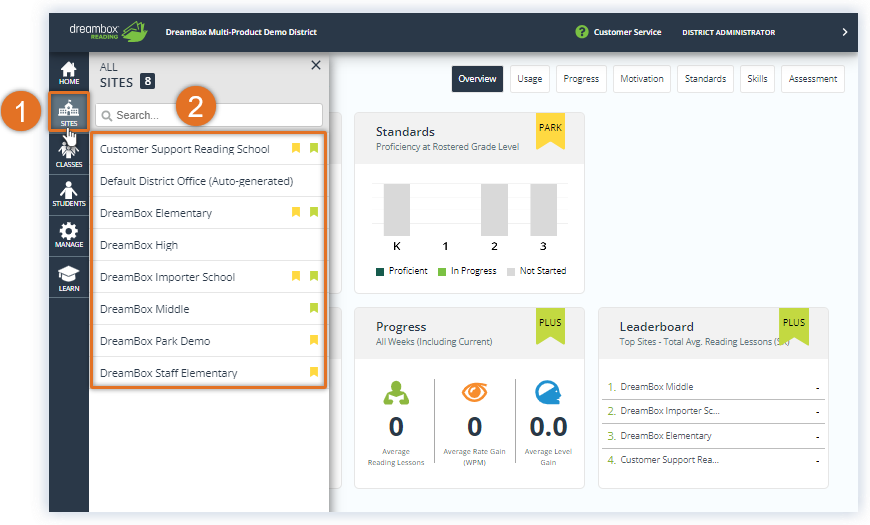Close the All Sites panel
Screen dimensions: 870x525
point(316,65)
